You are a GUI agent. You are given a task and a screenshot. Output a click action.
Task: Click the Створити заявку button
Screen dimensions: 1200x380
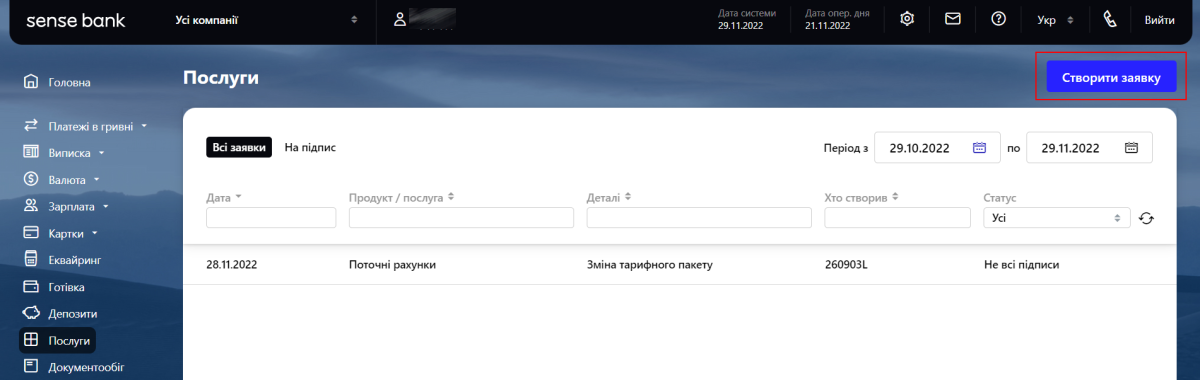(1111, 77)
